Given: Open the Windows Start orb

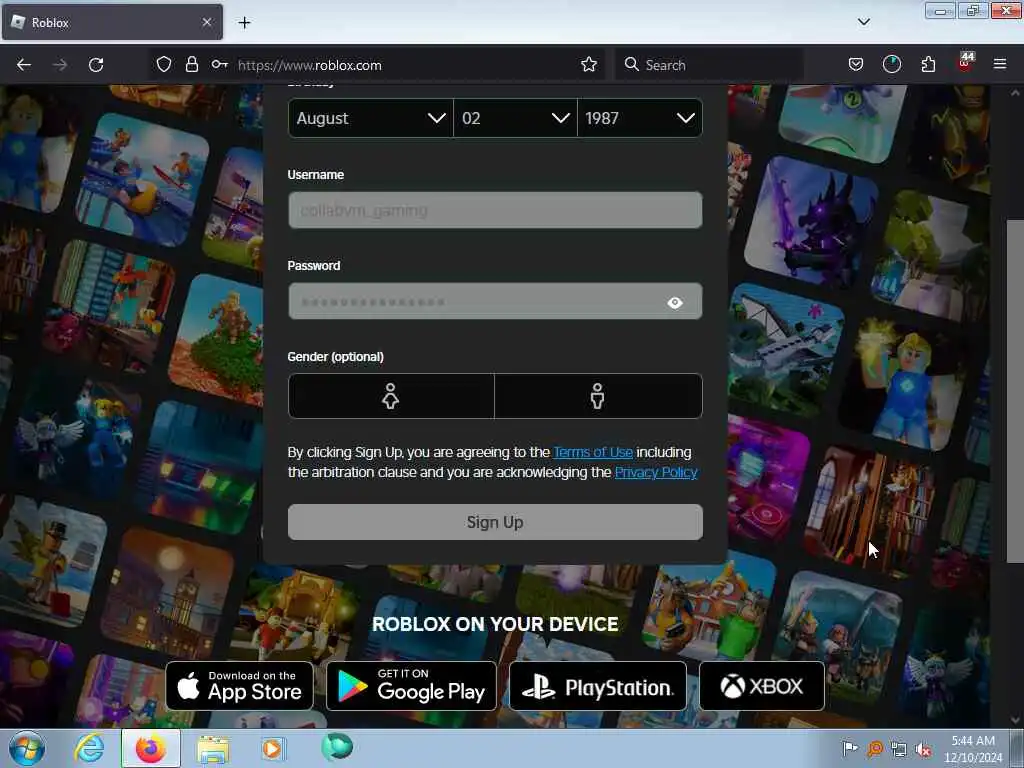Looking at the screenshot, I should [27, 748].
